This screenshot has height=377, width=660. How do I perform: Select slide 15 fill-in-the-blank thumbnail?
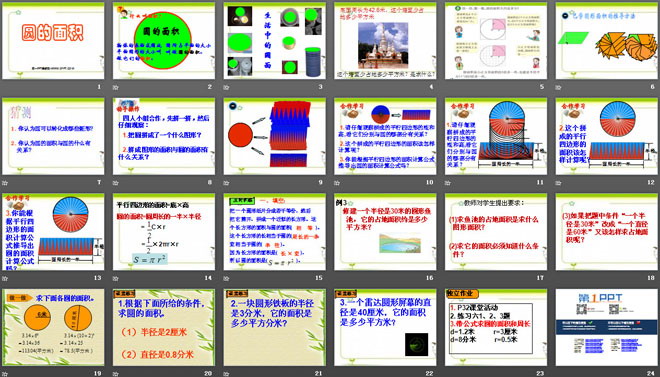point(274,231)
